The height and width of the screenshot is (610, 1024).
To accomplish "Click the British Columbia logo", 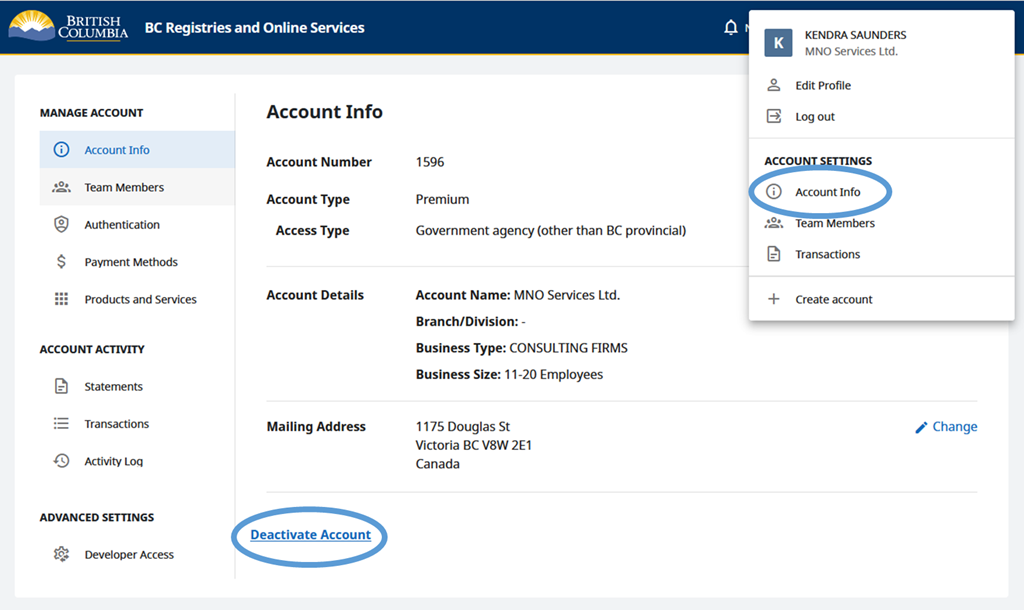I will [x=68, y=28].
